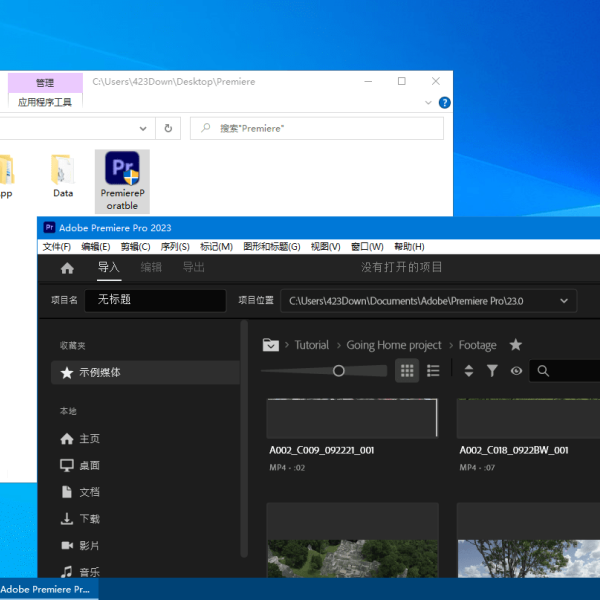Open the media filter funnel
Image resolution: width=600 pixels, height=600 pixels.
pyautogui.click(x=492, y=370)
